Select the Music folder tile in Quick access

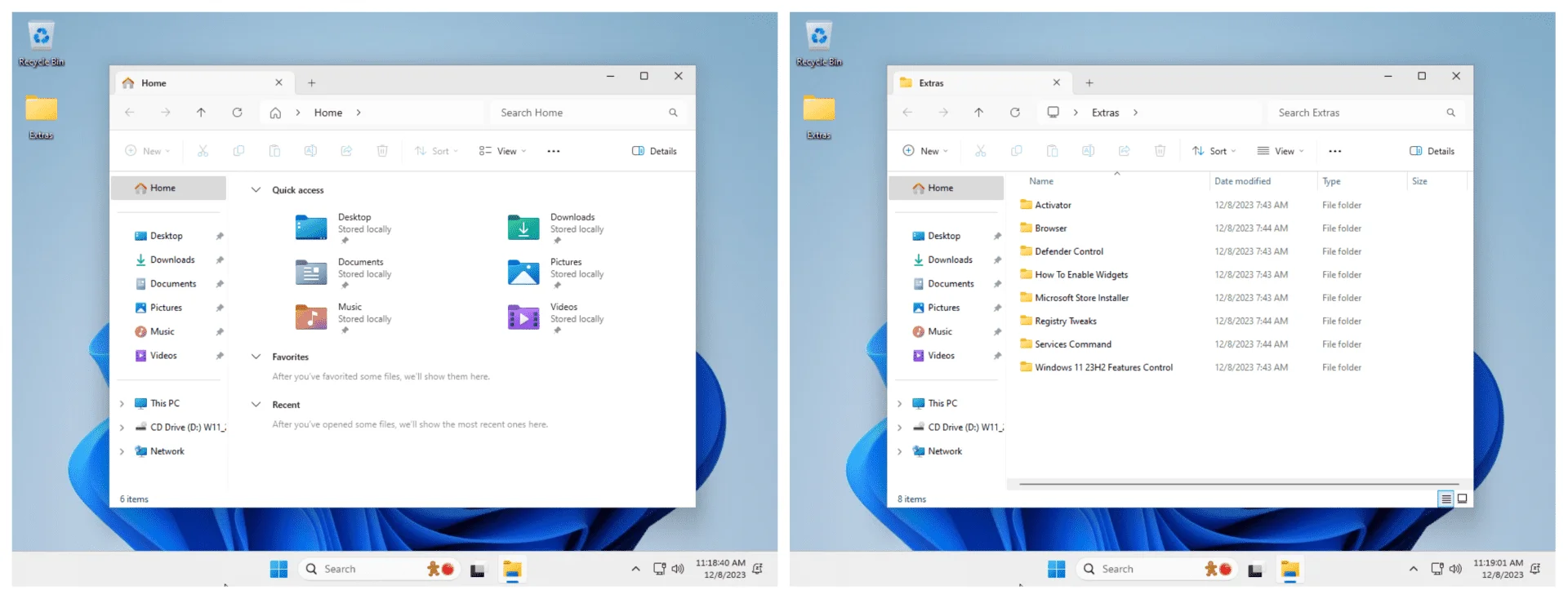[x=345, y=317]
